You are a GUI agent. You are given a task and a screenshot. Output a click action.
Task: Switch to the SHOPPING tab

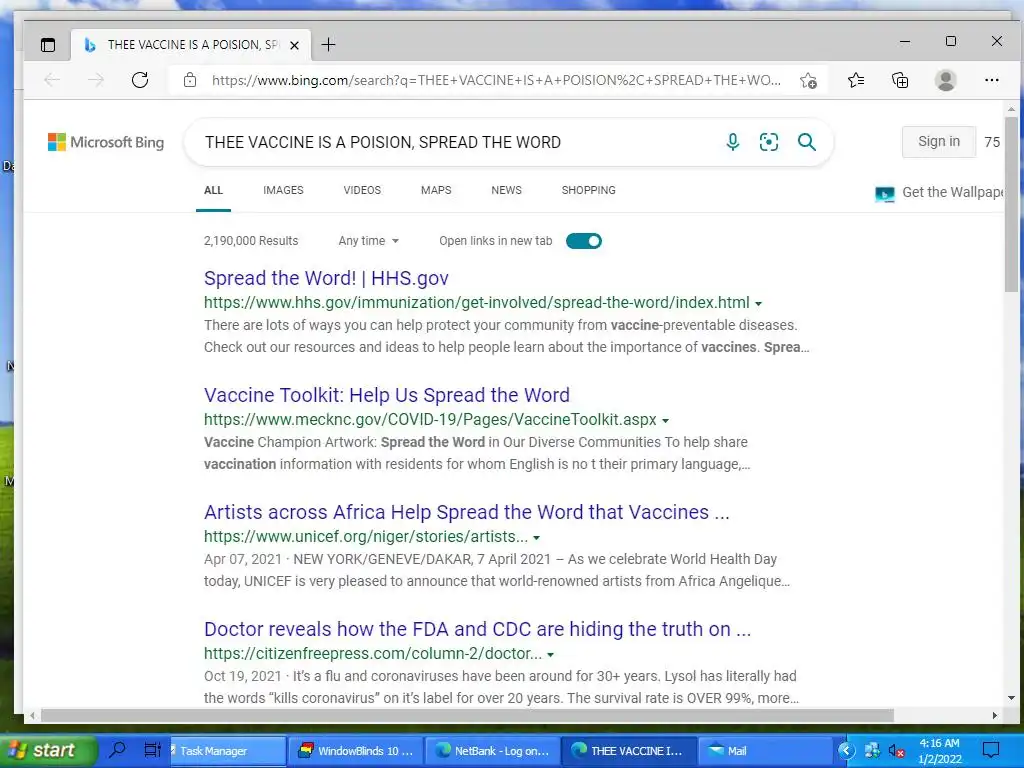point(588,190)
